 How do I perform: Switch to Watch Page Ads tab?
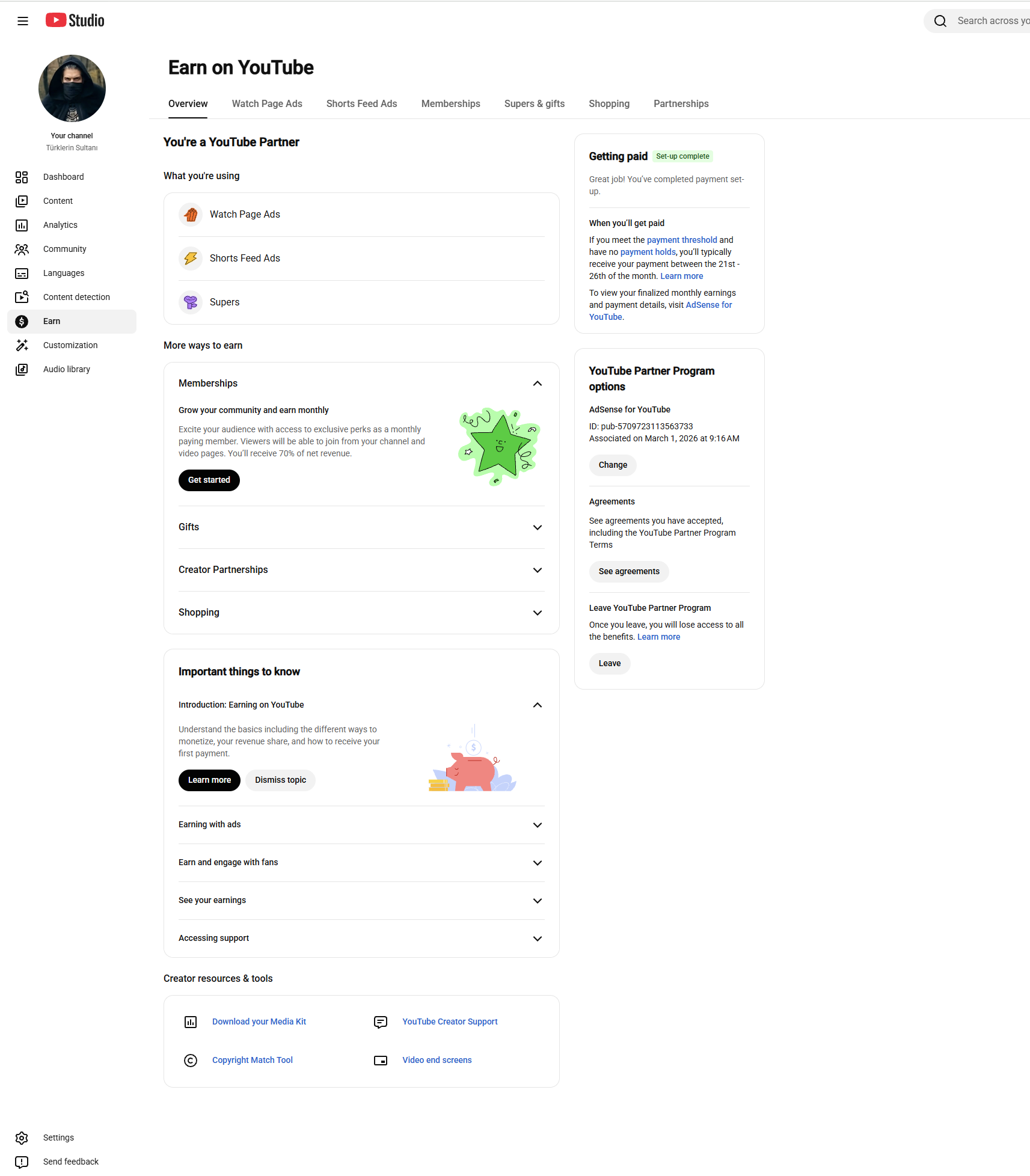coord(267,103)
